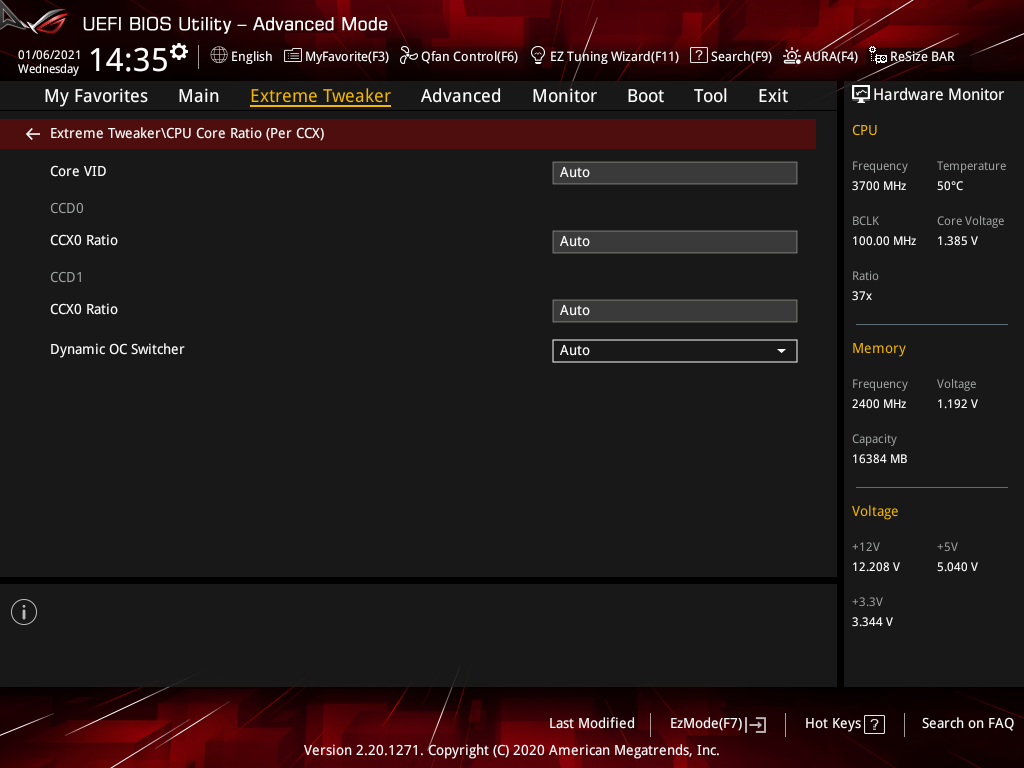Select the Exit tab
Image resolution: width=1024 pixels, height=768 pixels.
[773, 96]
